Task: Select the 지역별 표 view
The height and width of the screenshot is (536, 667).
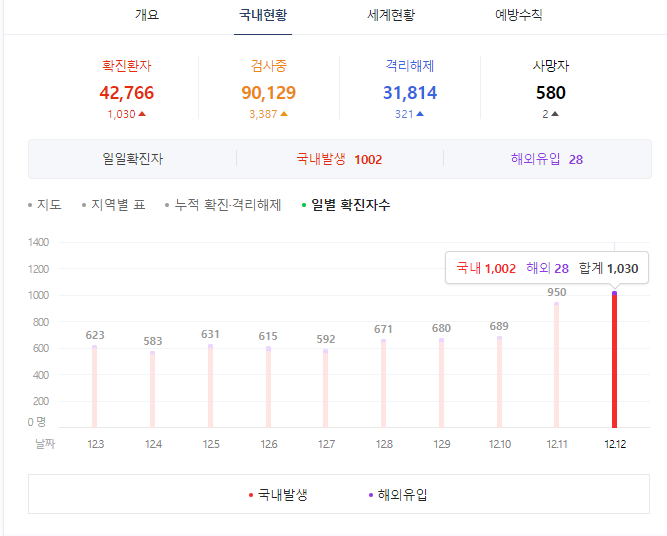Action: 114,205
